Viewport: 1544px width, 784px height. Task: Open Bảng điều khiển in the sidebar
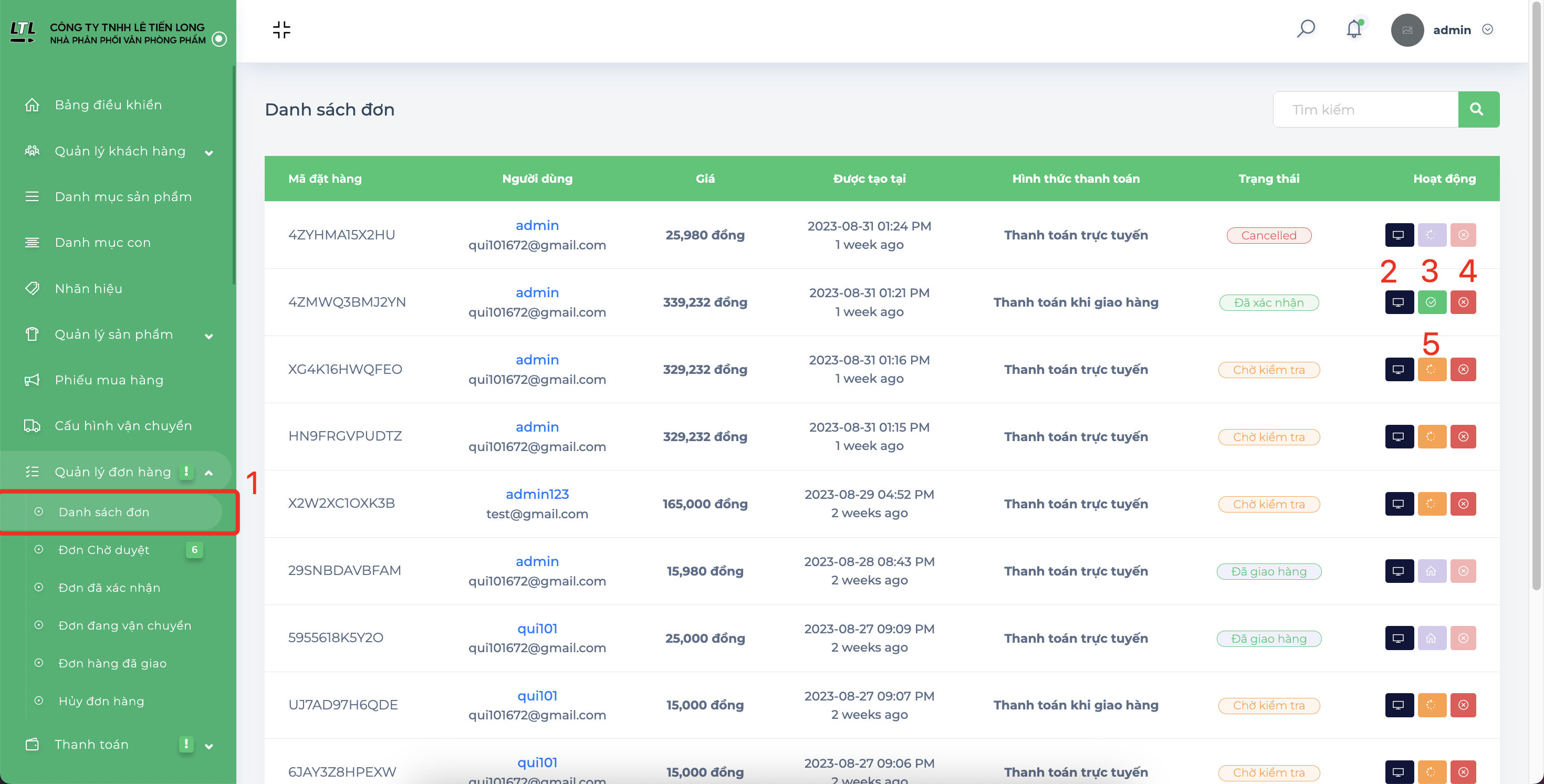click(x=108, y=105)
